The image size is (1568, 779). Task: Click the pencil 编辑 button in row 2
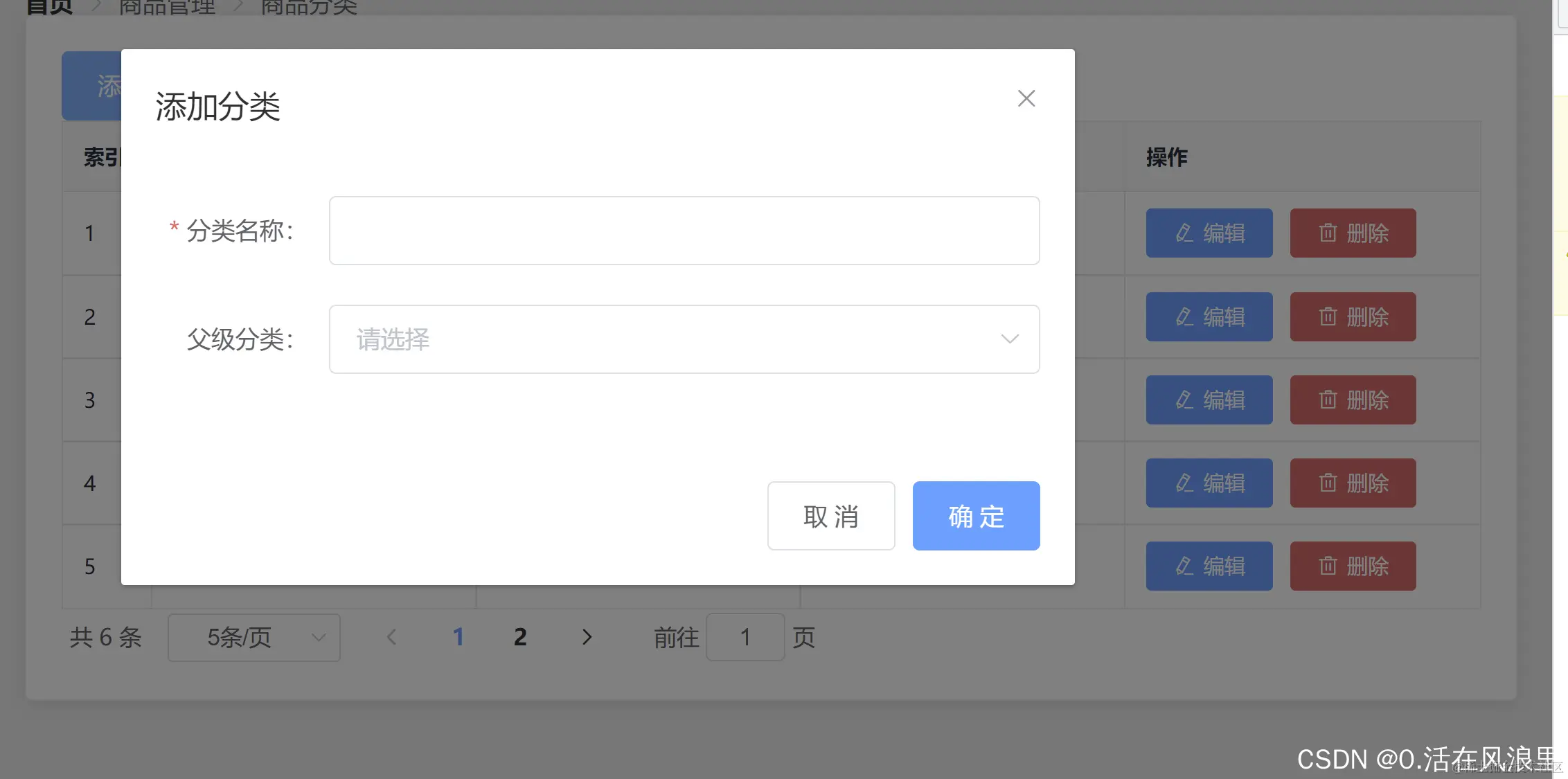click(x=1209, y=317)
